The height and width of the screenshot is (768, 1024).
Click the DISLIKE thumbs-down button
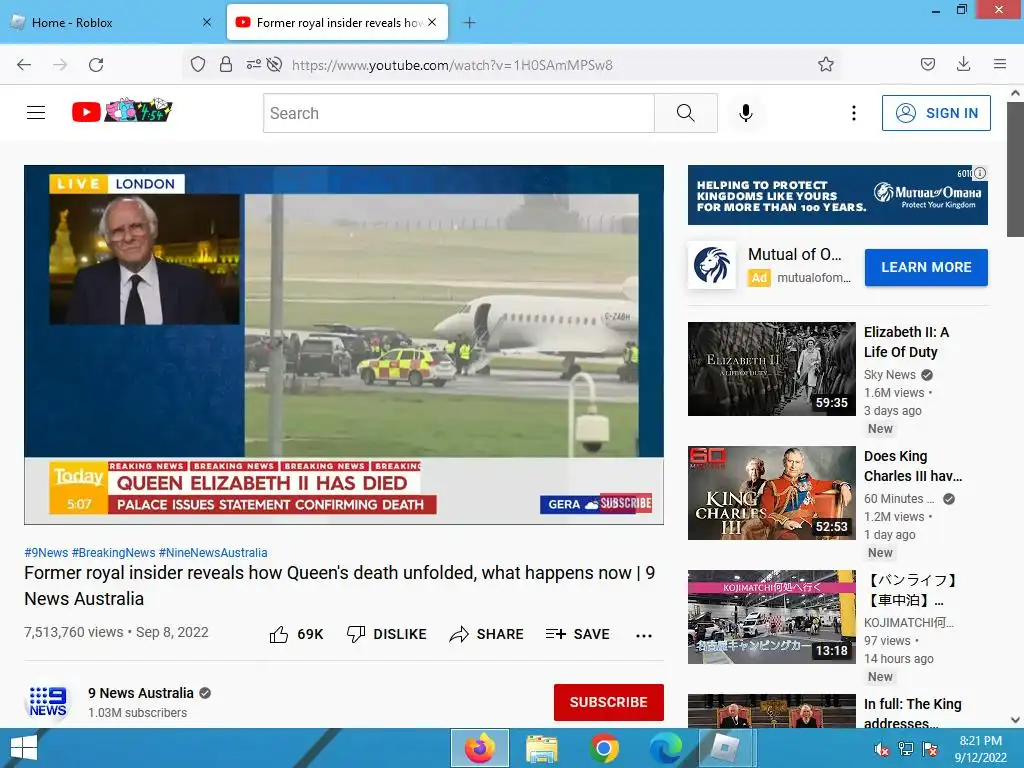coord(387,634)
